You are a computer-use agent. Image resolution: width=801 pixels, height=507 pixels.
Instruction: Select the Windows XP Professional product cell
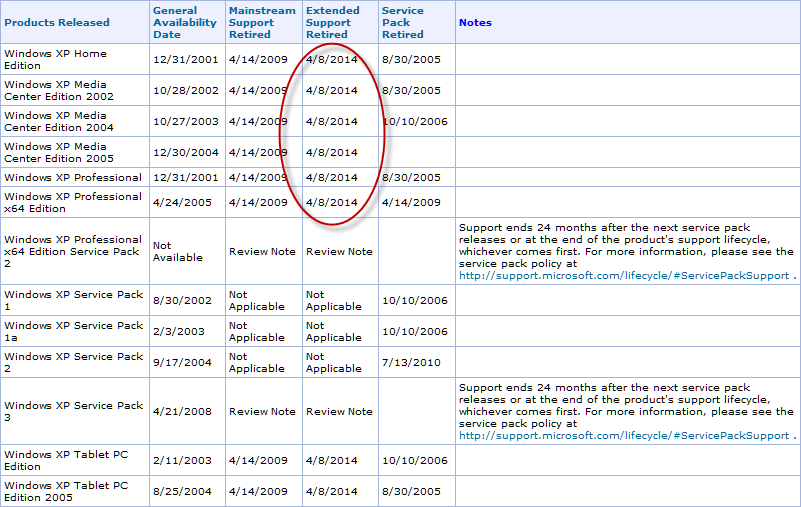click(73, 177)
